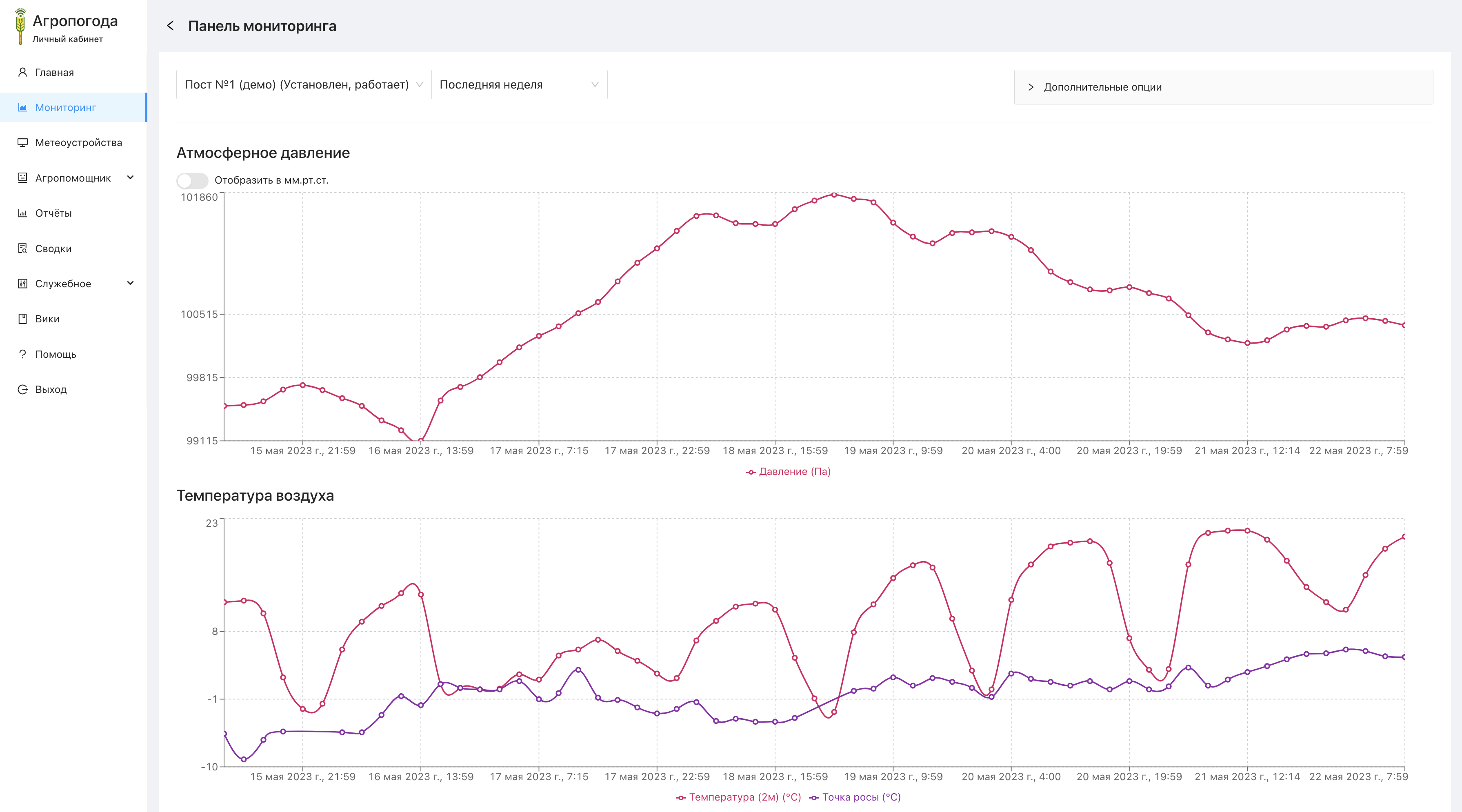Go back using the left arrow icon
Viewport: 1462px width, 812px height.
pyautogui.click(x=170, y=26)
